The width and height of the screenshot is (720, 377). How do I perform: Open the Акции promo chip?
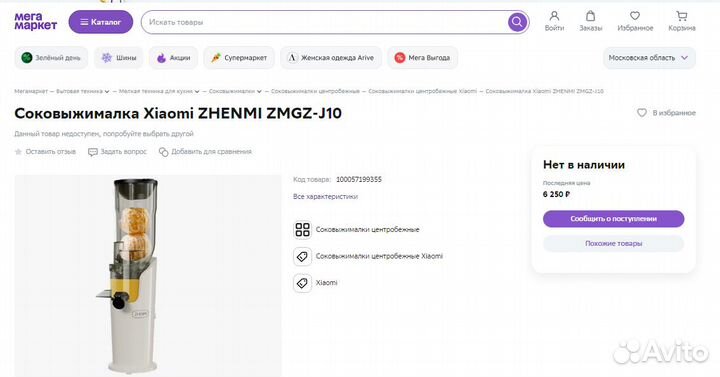tap(173, 58)
